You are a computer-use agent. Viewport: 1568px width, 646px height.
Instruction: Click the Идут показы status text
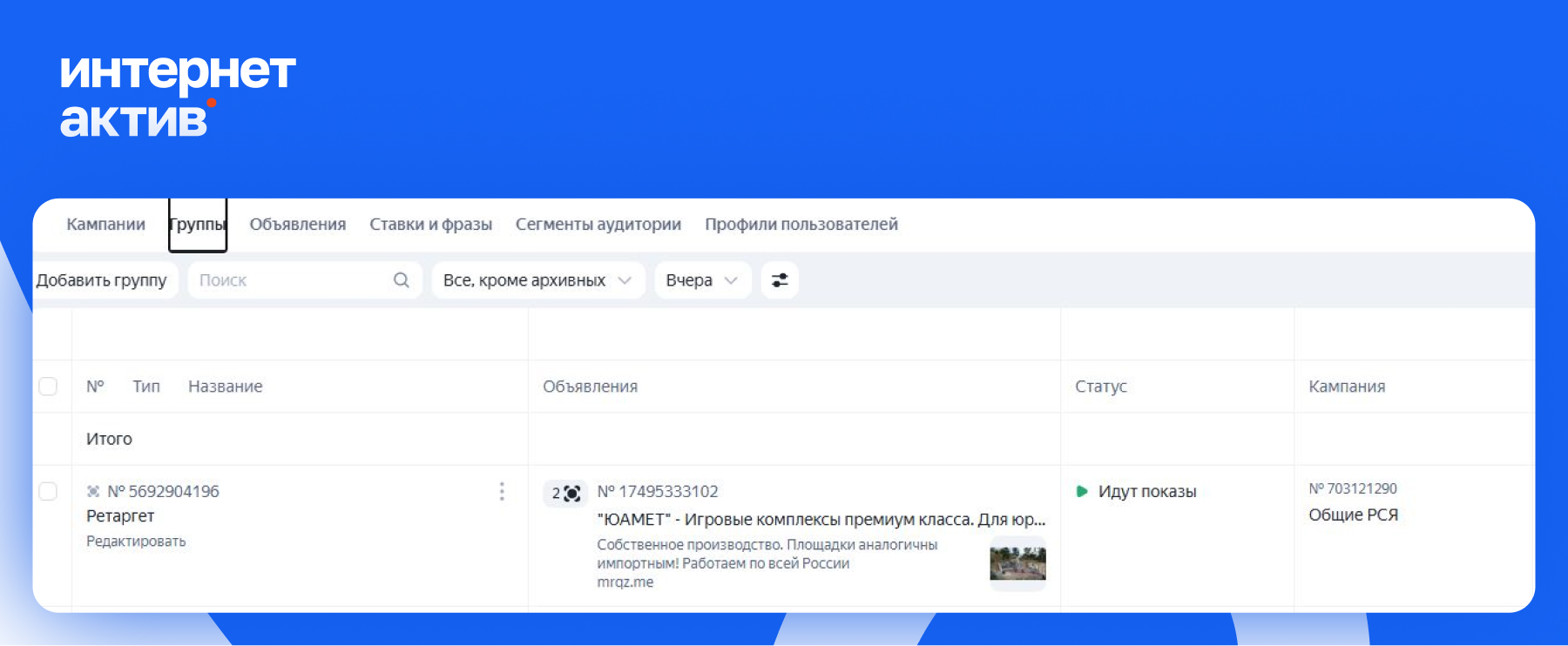point(1147,492)
